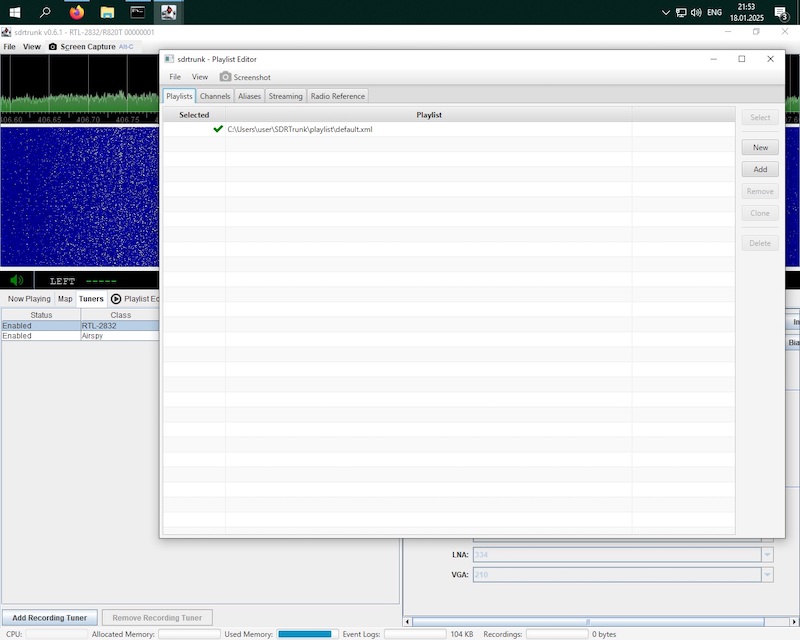Select the RTL-2832 tuner row
Viewport: 800px width, 640px height.
coord(80,326)
